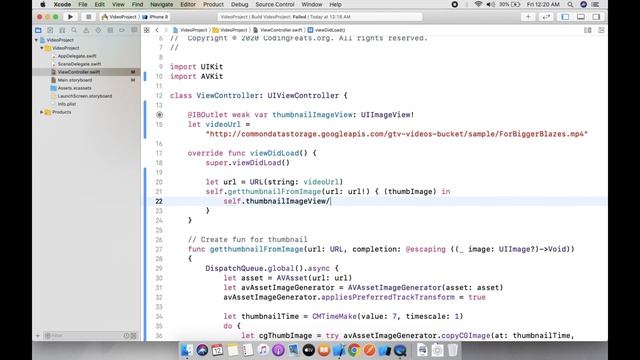Viewport: 640px width, 360px height.
Task: Collapse the VideoProject root project item
Action: pos(36,40)
